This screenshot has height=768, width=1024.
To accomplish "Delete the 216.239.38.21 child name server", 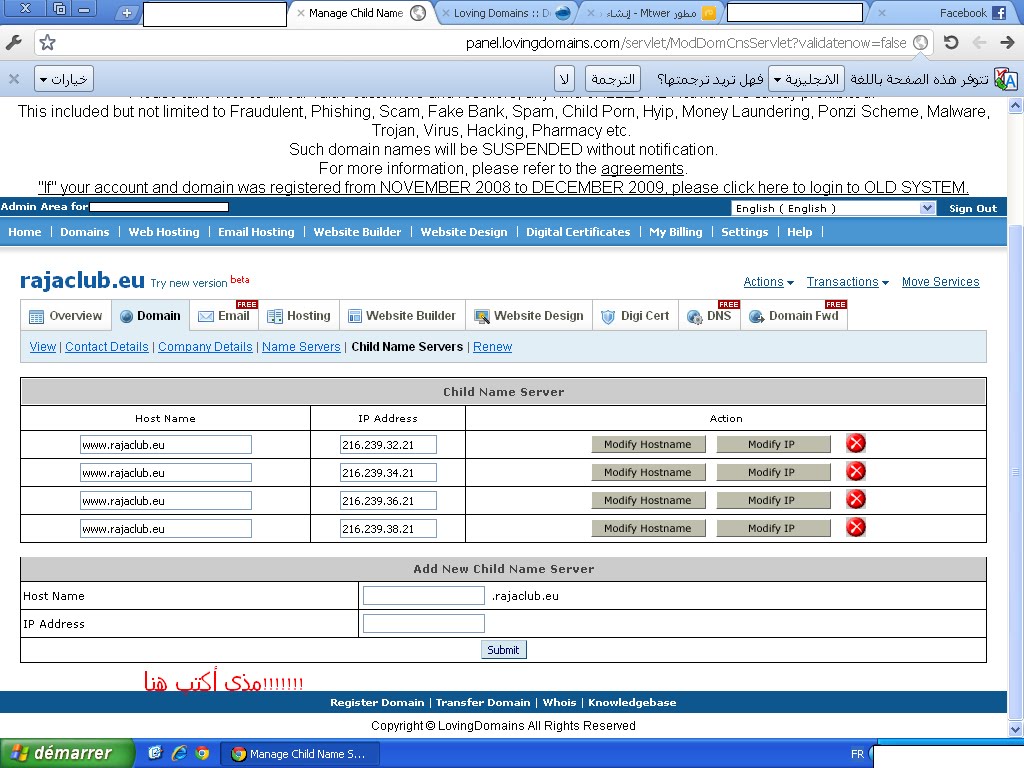I will click(856, 528).
